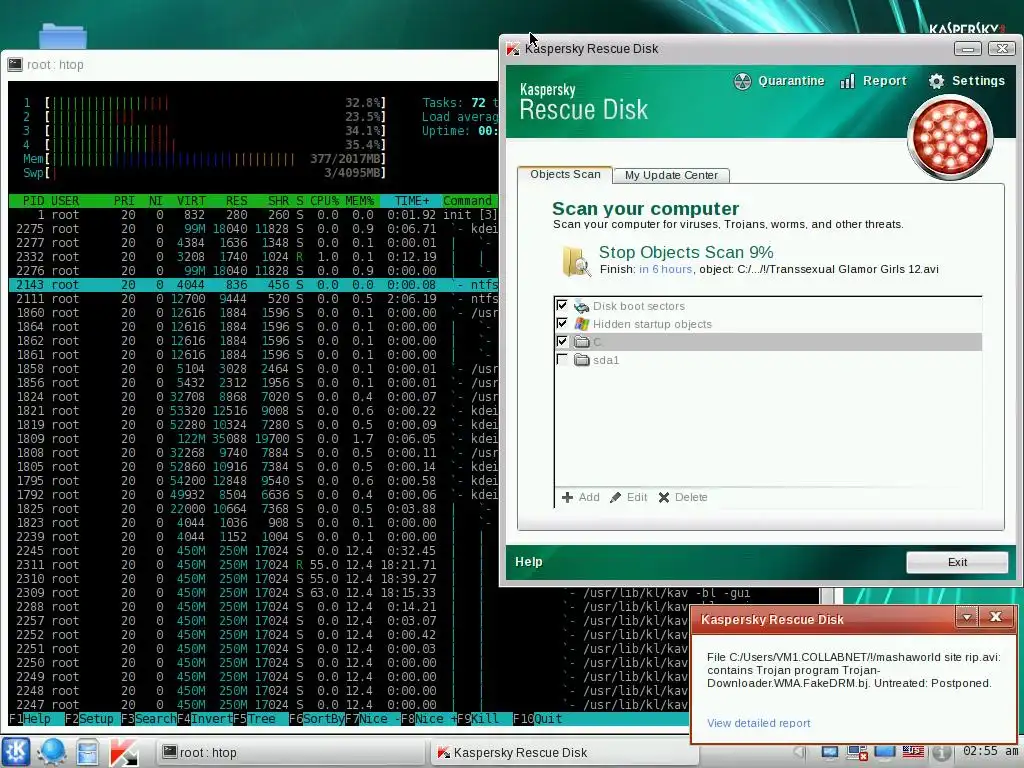Select the sda1 folder icon
1024x768 pixels.
[581, 359]
